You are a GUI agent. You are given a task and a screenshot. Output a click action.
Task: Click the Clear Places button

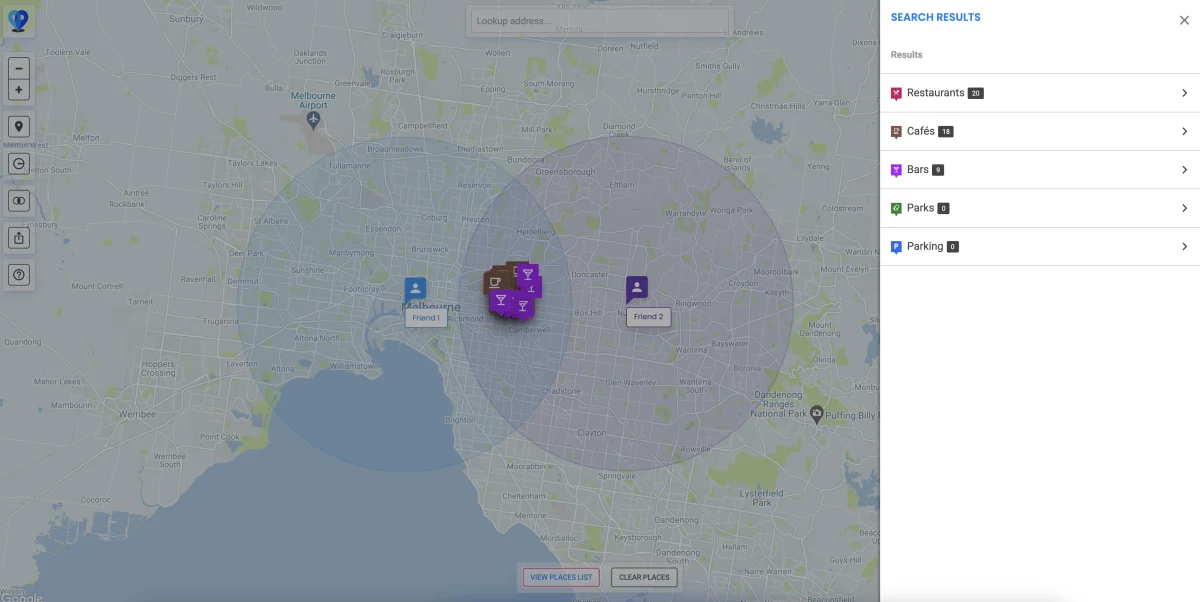(644, 577)
